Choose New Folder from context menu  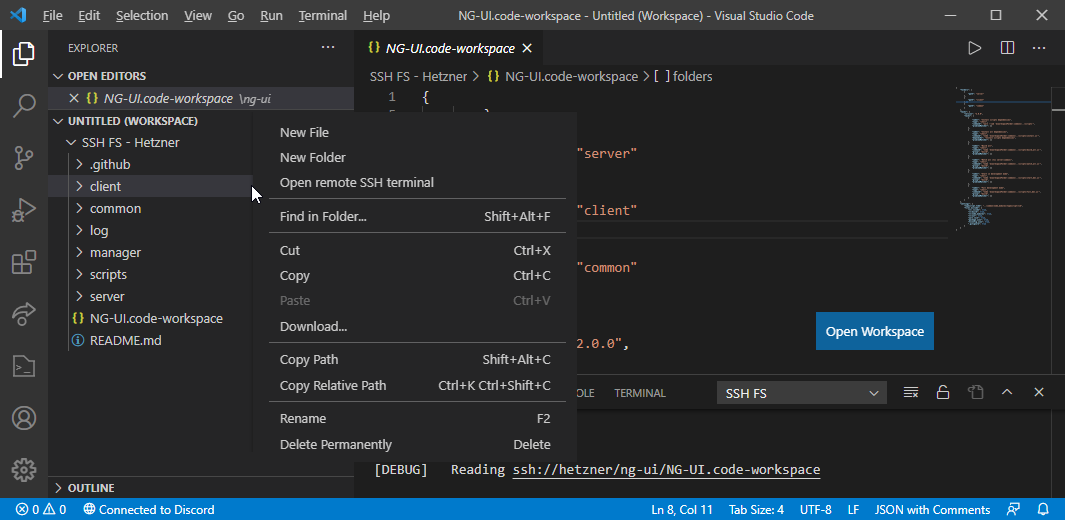(415, 157)
